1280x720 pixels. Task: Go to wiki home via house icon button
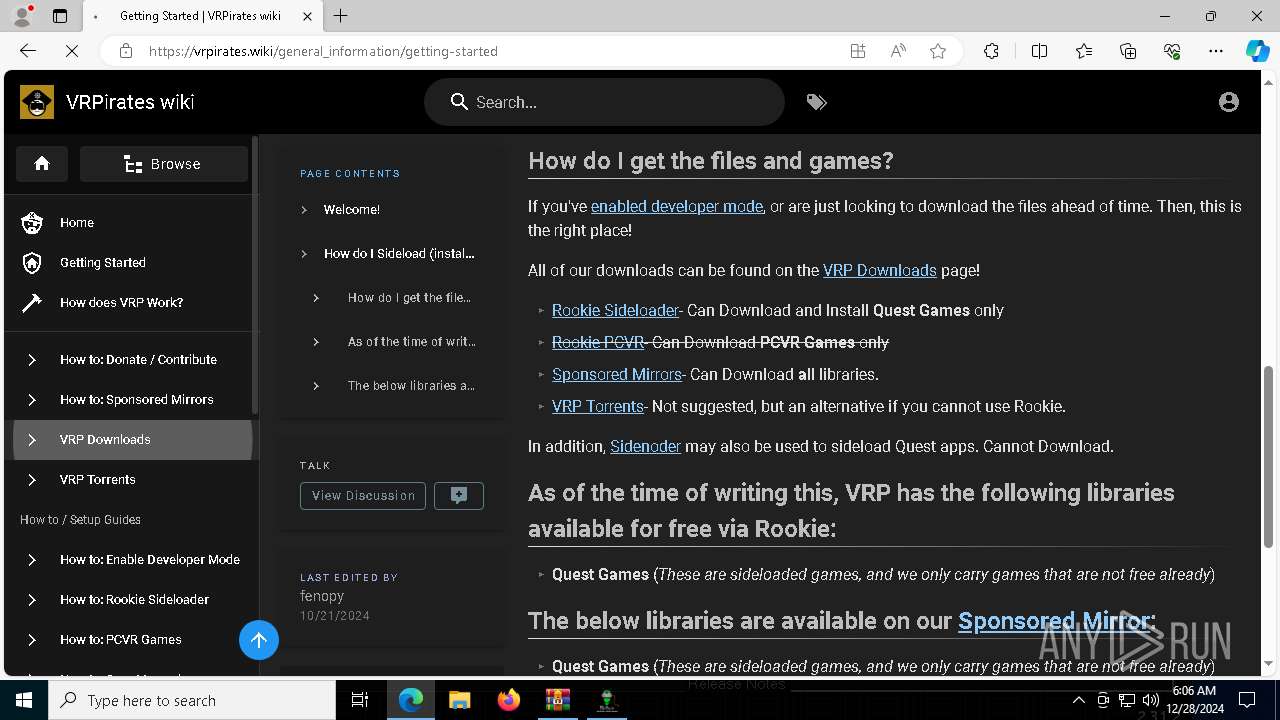pos(42,164)
